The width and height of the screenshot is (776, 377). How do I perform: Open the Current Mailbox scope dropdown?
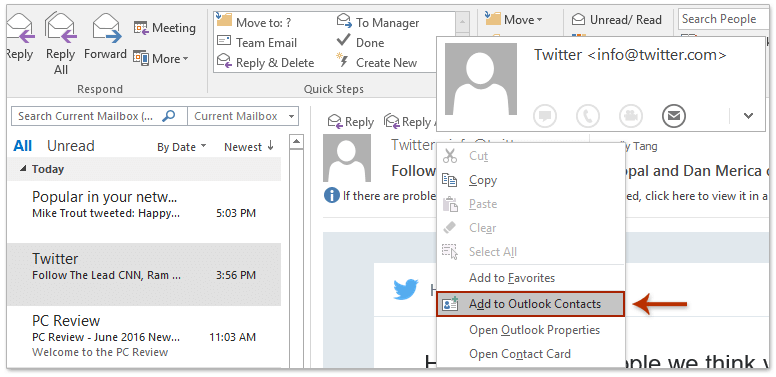[243, 116]
